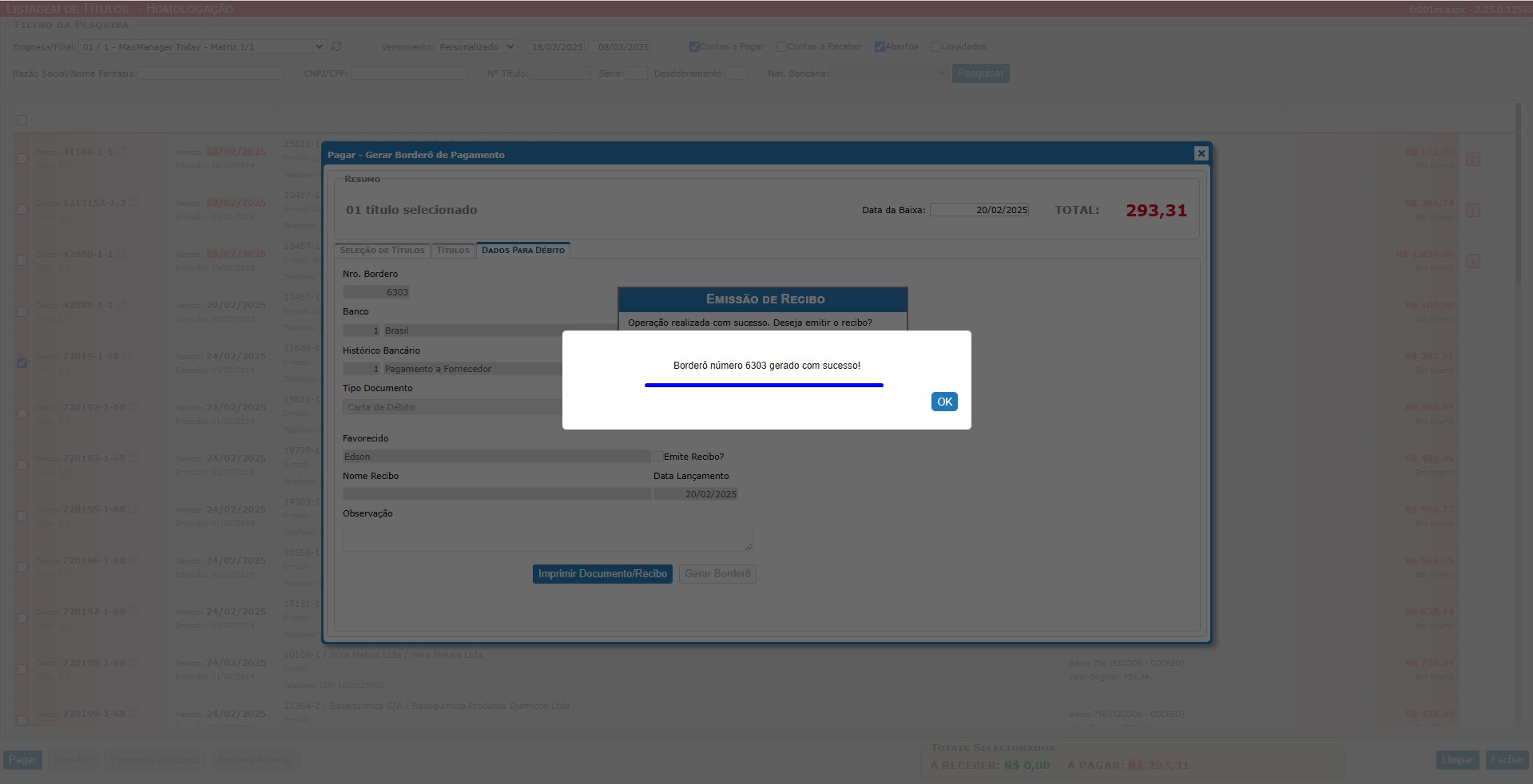1533x784 pixels.
Task: Open document link icon for 72019-1-68
Action: [x=128, y=356]
